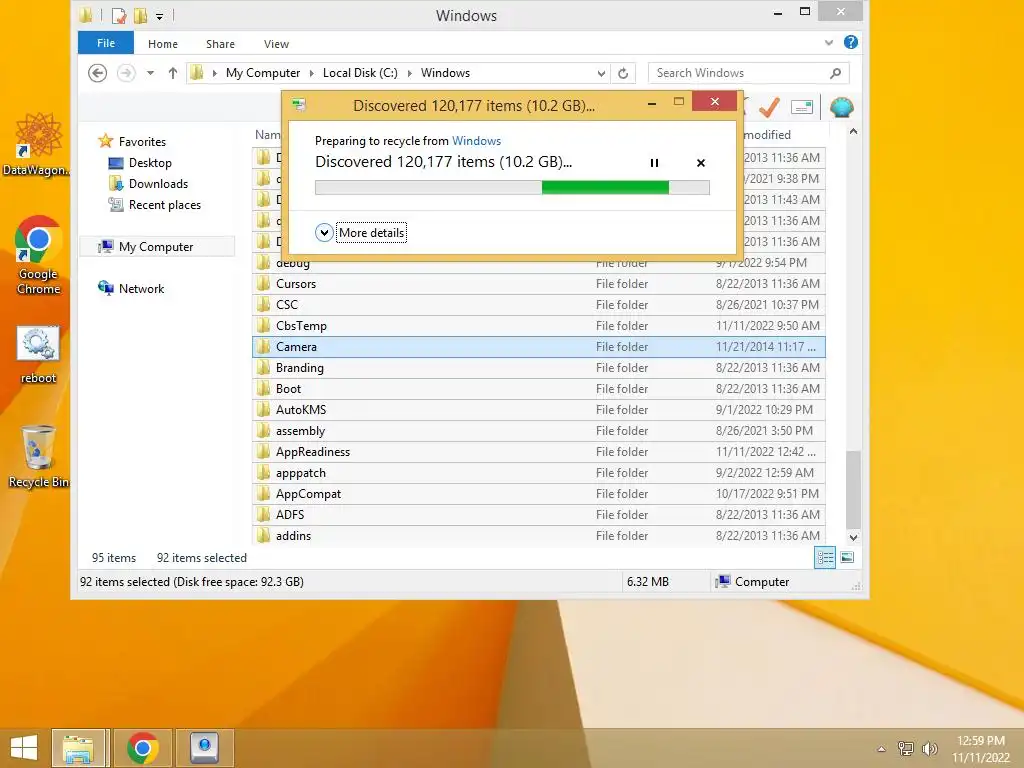Switch to the View tab

pos(276,44)
